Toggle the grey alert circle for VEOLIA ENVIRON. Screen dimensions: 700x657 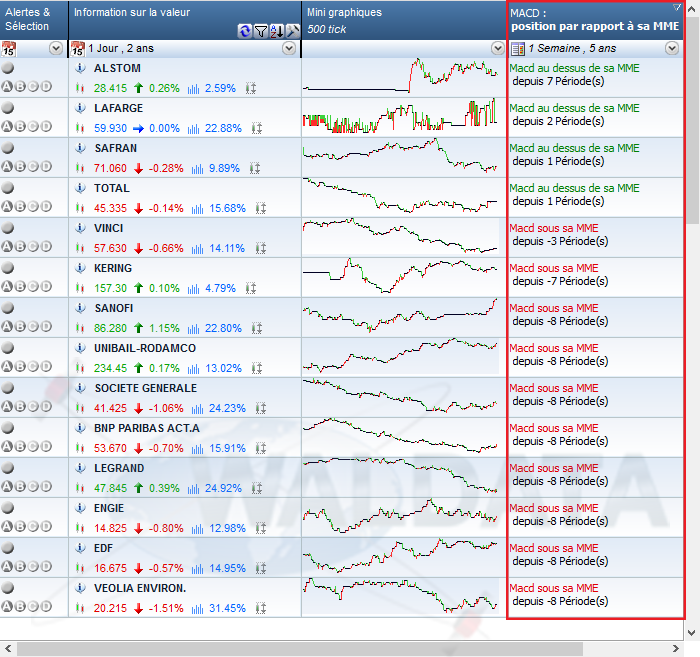click(8, 588)
